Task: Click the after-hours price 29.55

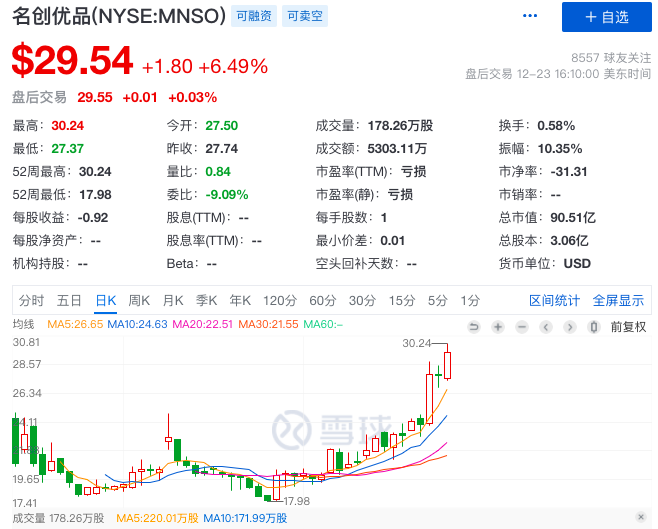Action: pos(95,97)
